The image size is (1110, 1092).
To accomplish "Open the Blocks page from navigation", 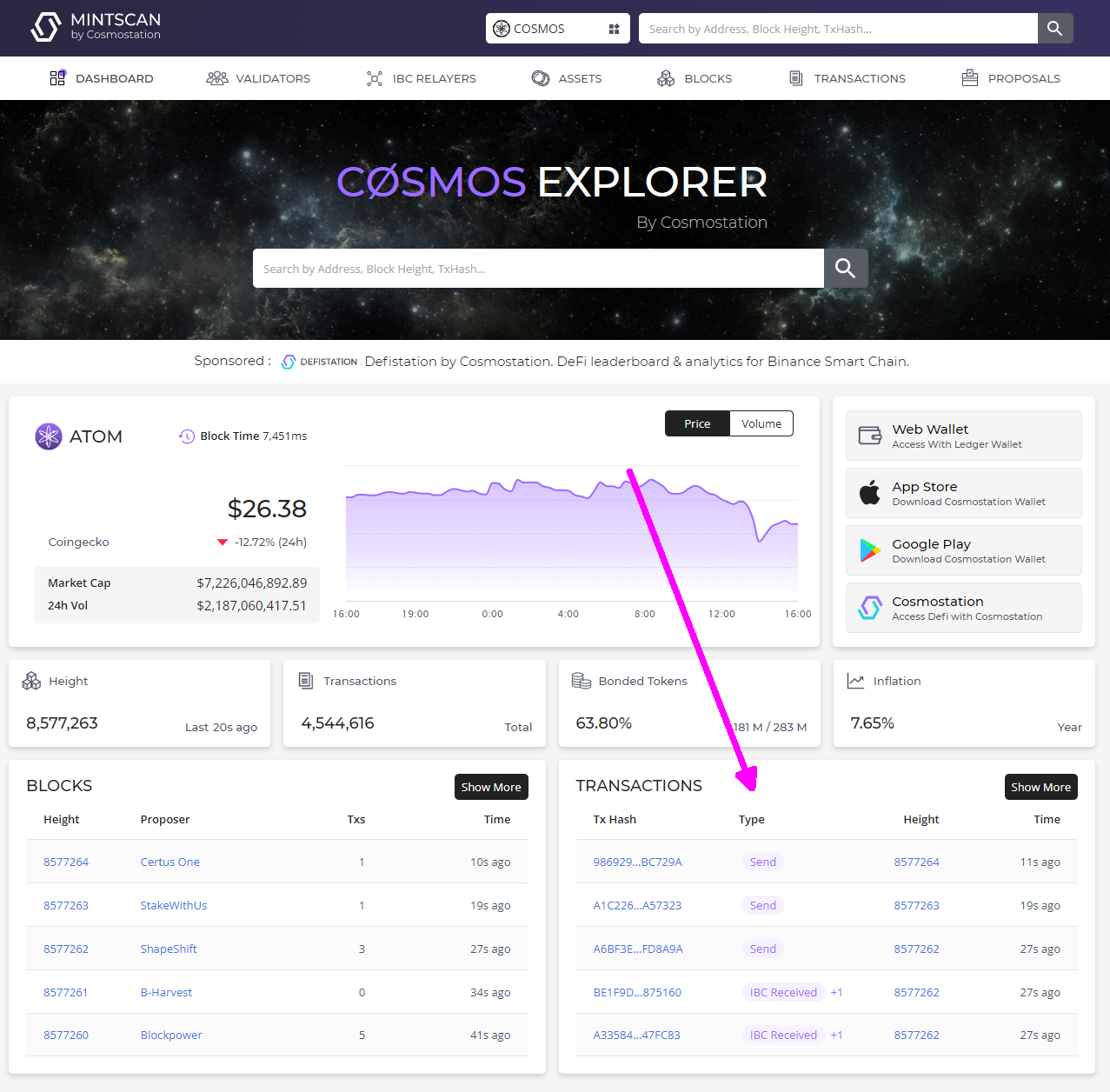I will click(695, 78).
